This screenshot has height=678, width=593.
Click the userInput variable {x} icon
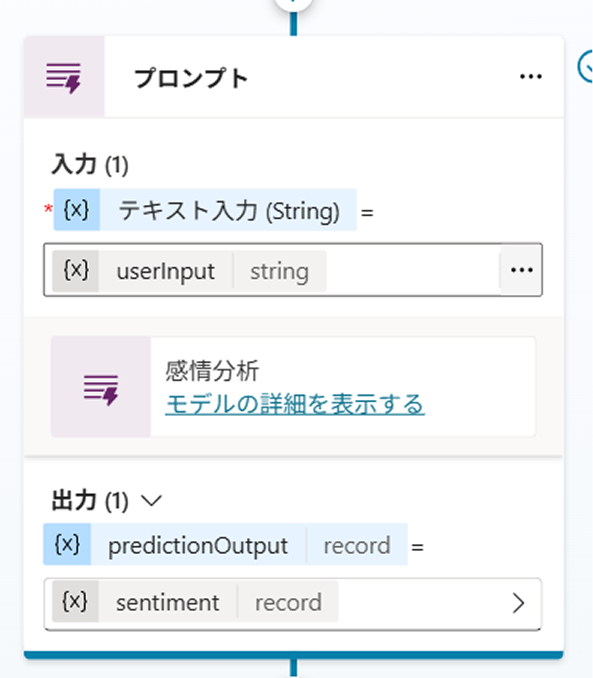click(x=75, y=271)
